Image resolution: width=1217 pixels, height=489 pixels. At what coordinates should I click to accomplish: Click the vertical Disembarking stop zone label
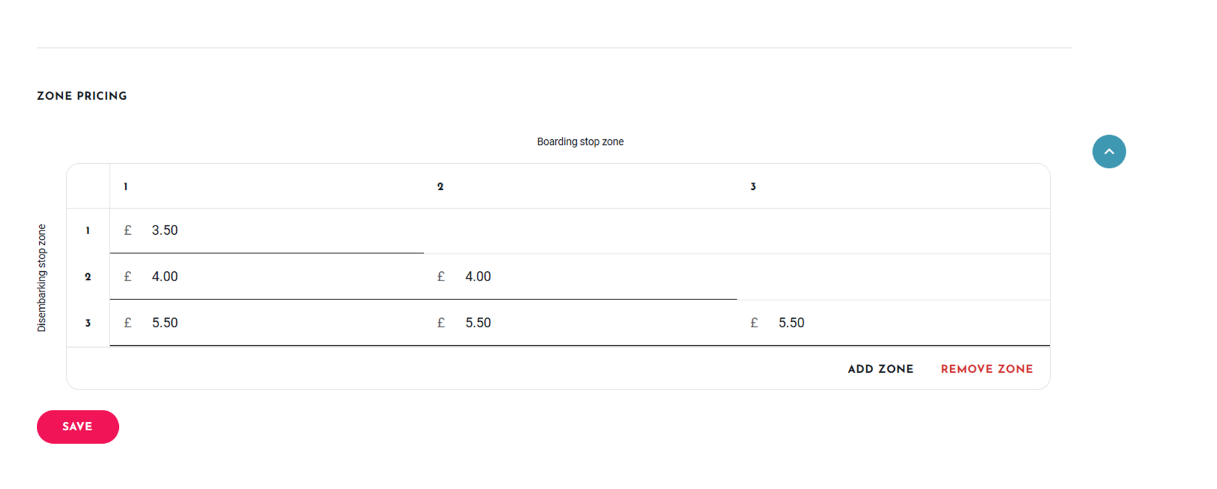(42, 278)
